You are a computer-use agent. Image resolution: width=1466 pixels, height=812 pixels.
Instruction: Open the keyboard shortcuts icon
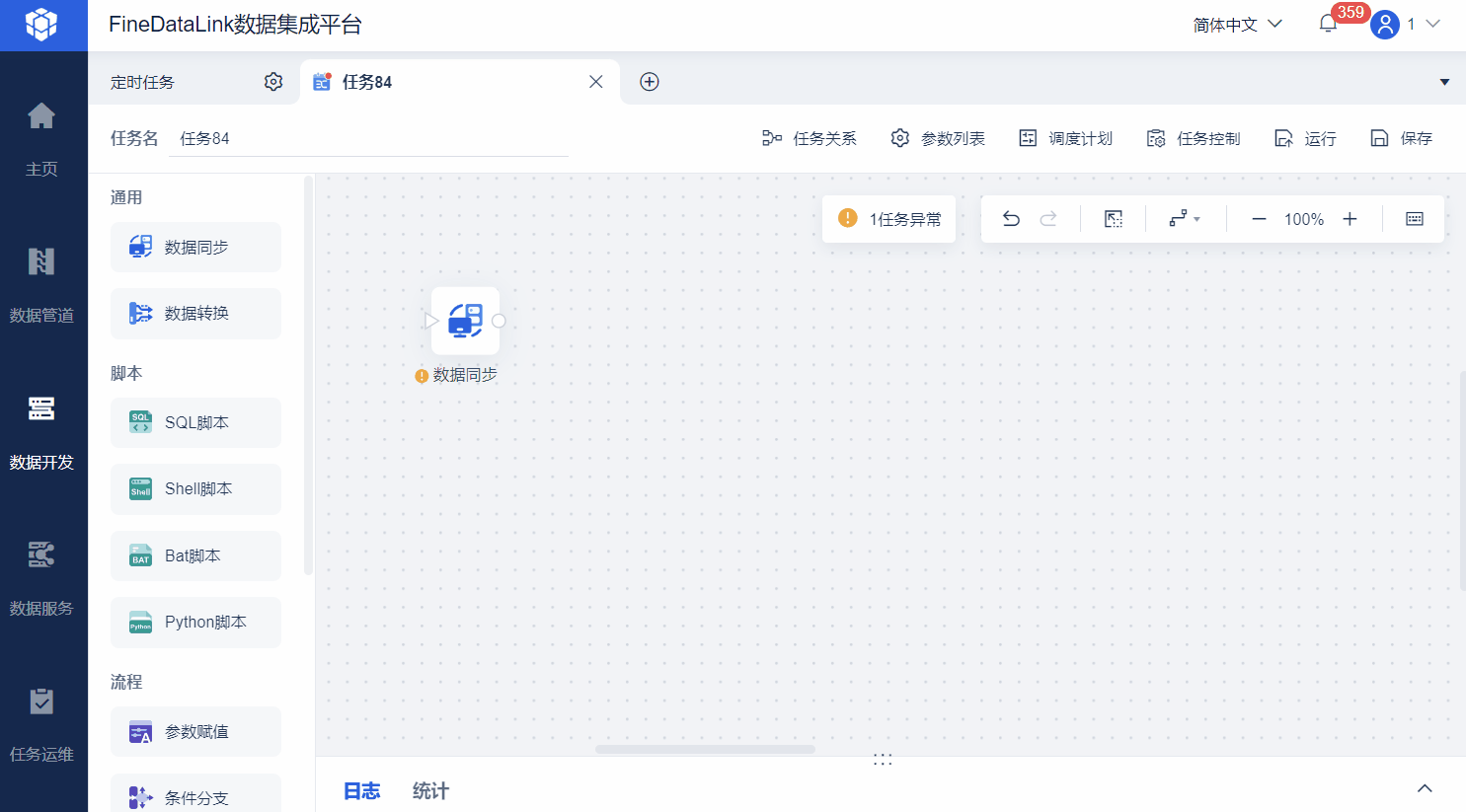[1415, 219]
